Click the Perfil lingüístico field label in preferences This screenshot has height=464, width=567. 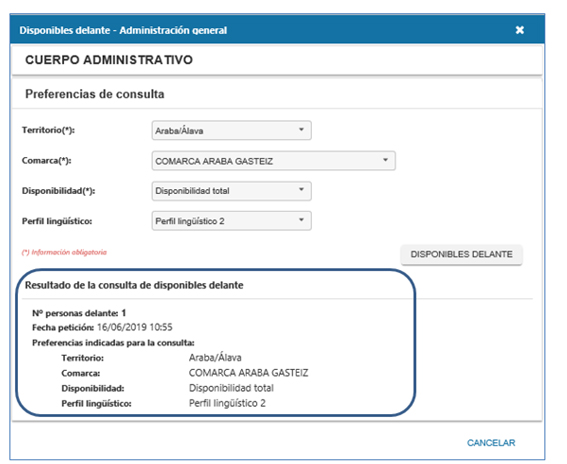pos(57,221)
